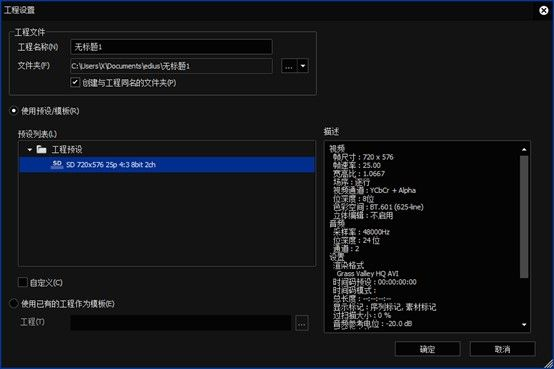Enable the 自定义 checkbox
This screenshot has width=554, height=369.
(x=23, y=282)
